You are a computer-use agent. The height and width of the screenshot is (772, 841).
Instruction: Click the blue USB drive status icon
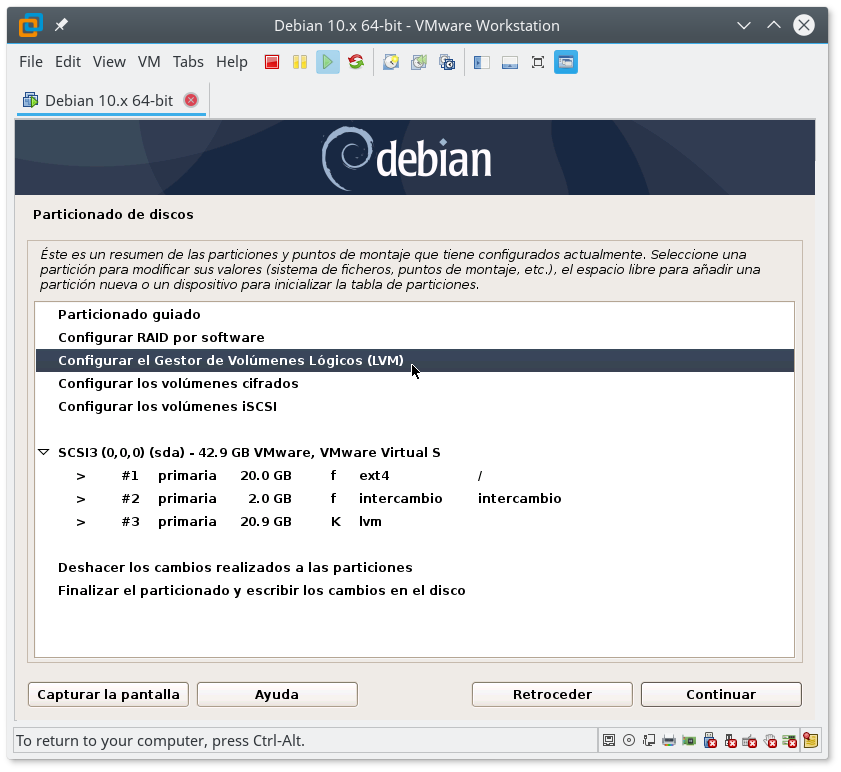710,741
